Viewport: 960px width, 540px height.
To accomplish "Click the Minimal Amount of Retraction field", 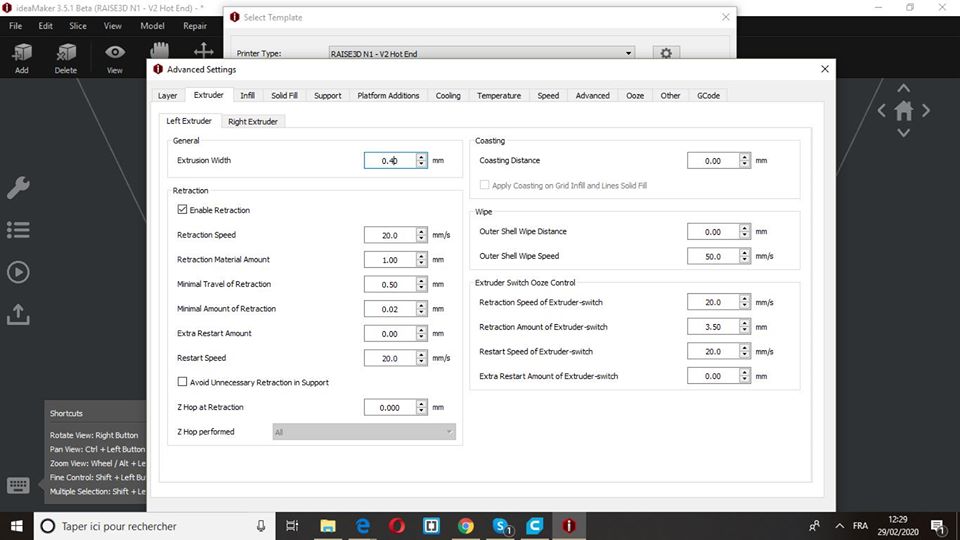I will click(390, 309).
